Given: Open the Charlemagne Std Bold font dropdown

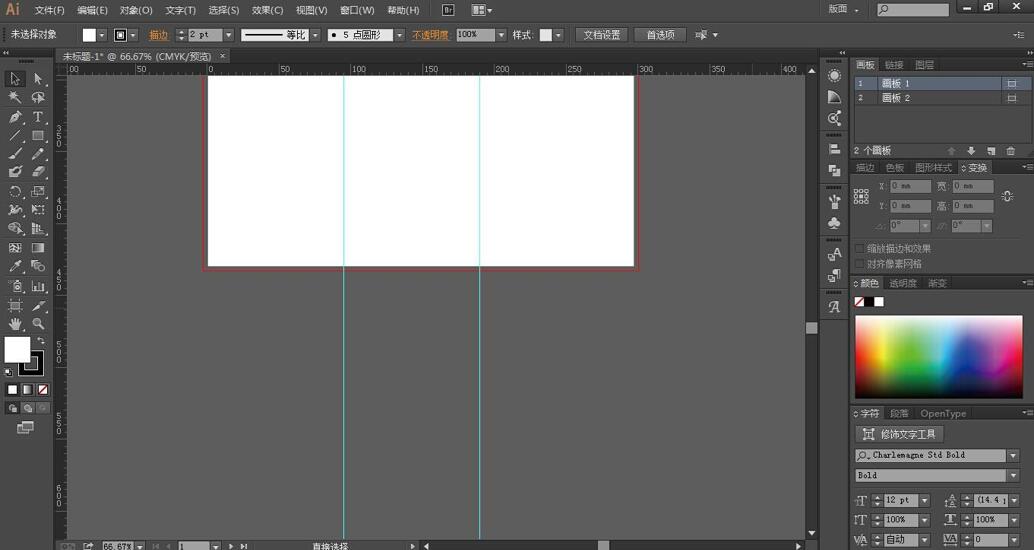Looking at the screenshot, I should point(1013,456).
